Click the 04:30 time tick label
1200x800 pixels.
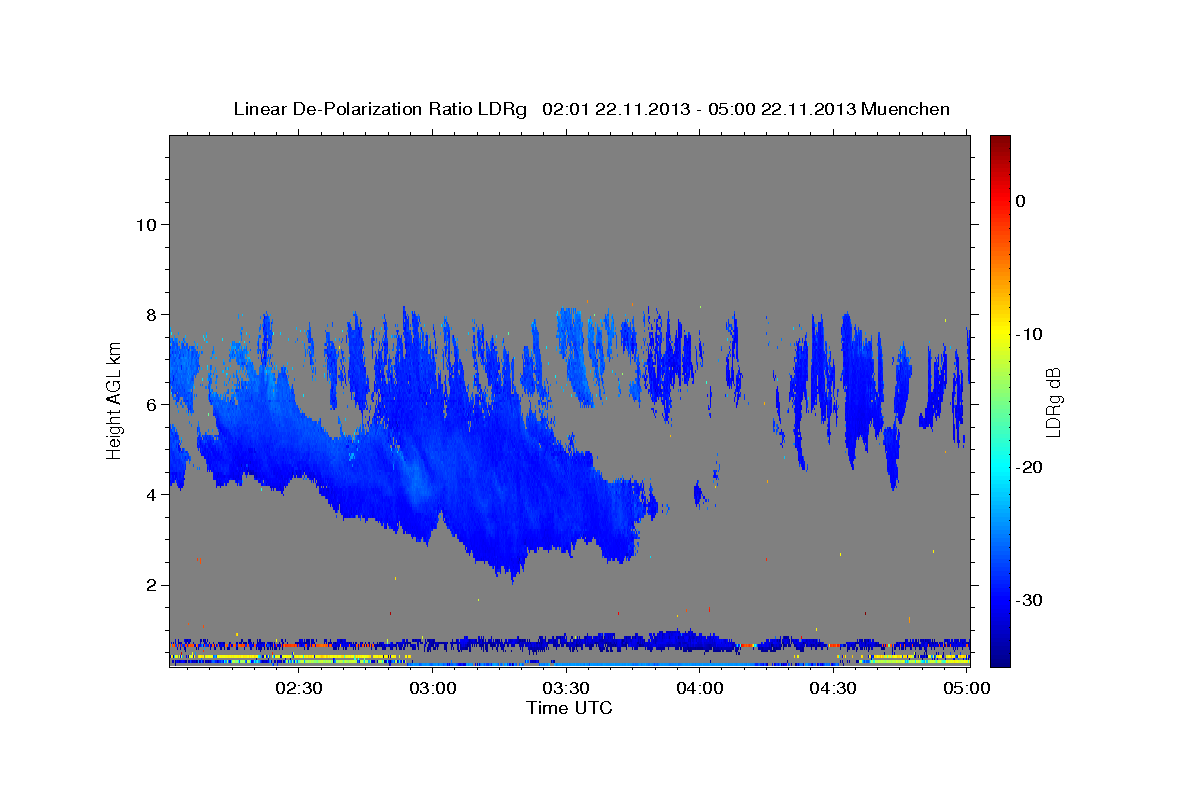833,688
